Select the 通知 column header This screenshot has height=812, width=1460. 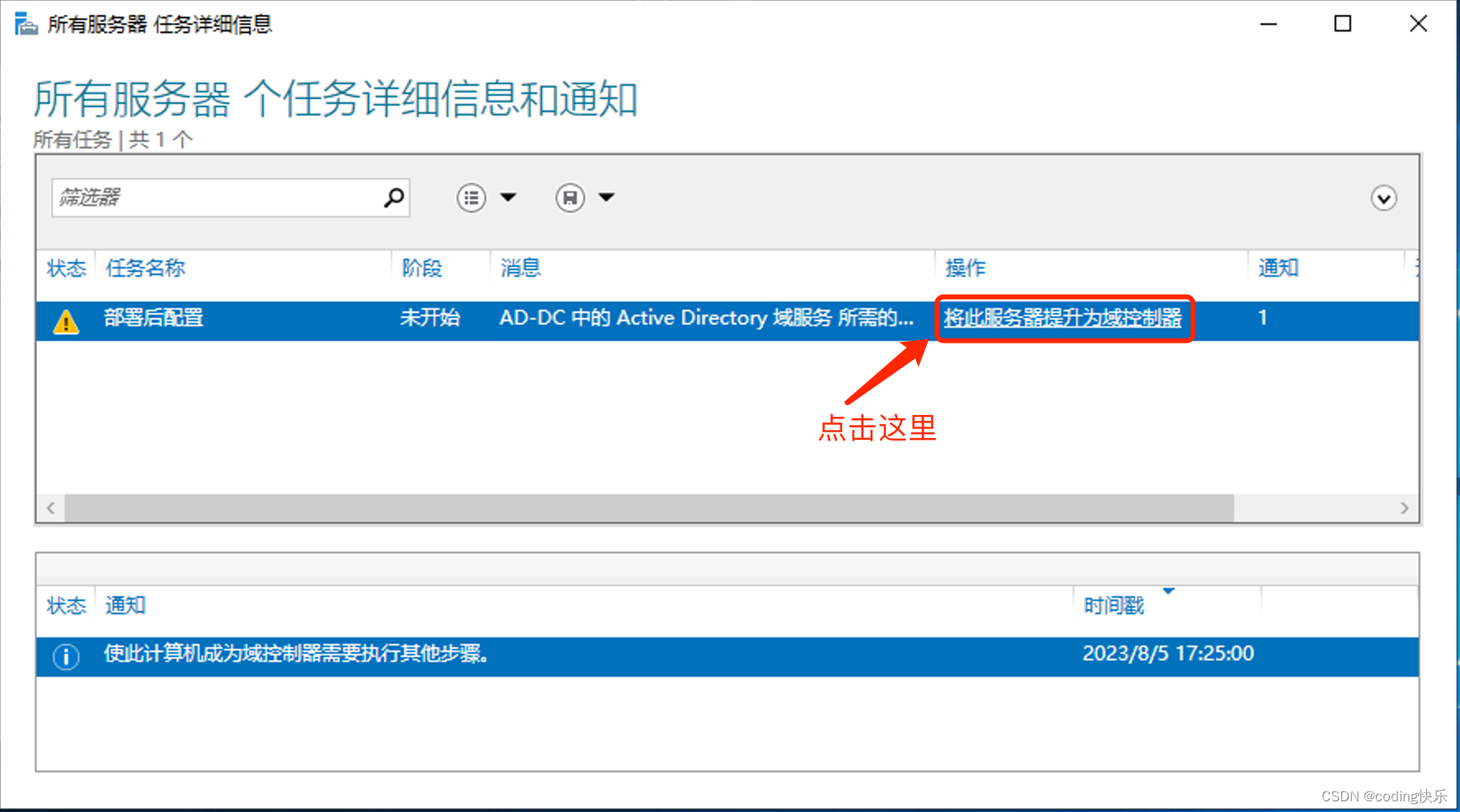1278,268
